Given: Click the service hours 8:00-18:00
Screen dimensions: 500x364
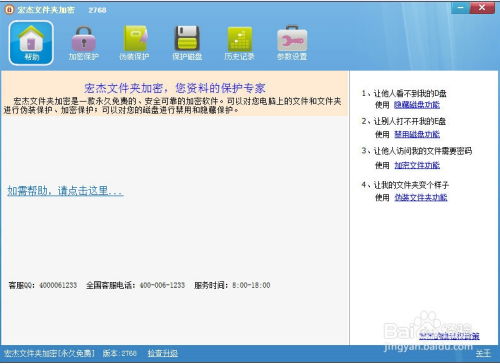Looking at the screenshot, I should [x=251, y=285].
